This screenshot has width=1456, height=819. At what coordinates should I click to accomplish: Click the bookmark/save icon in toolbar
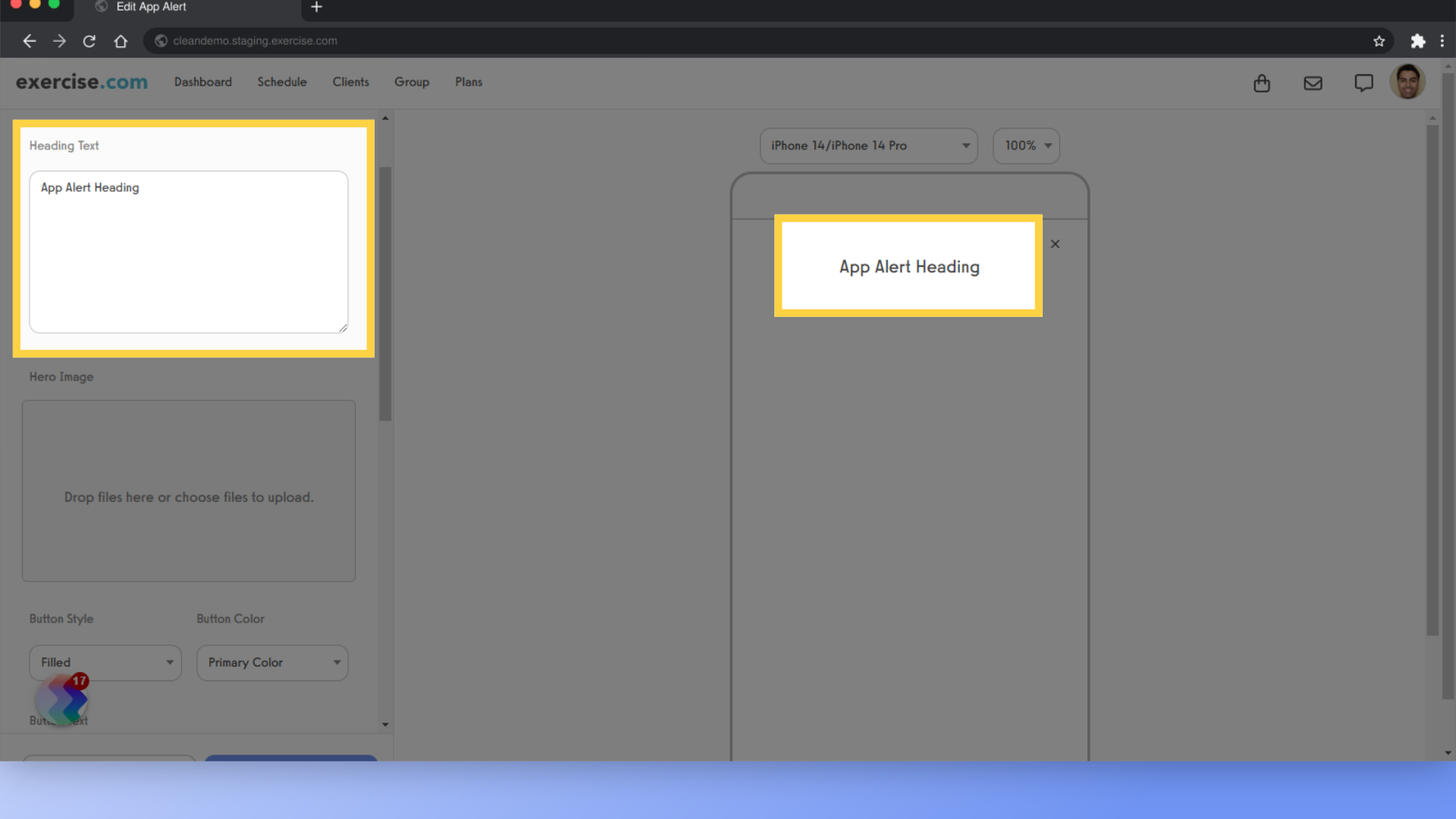point(1380,40)
